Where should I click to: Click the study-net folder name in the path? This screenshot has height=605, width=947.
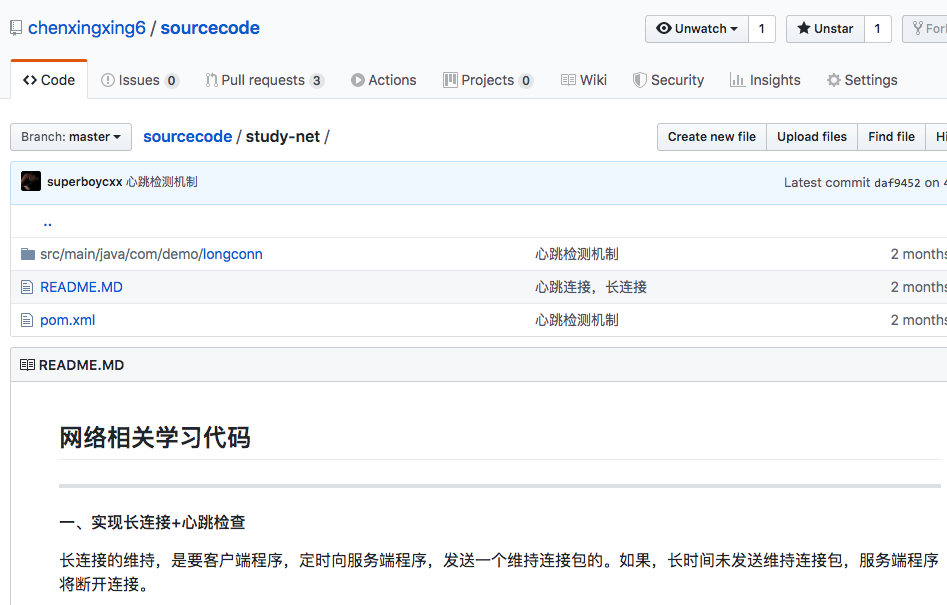[283, 136]
